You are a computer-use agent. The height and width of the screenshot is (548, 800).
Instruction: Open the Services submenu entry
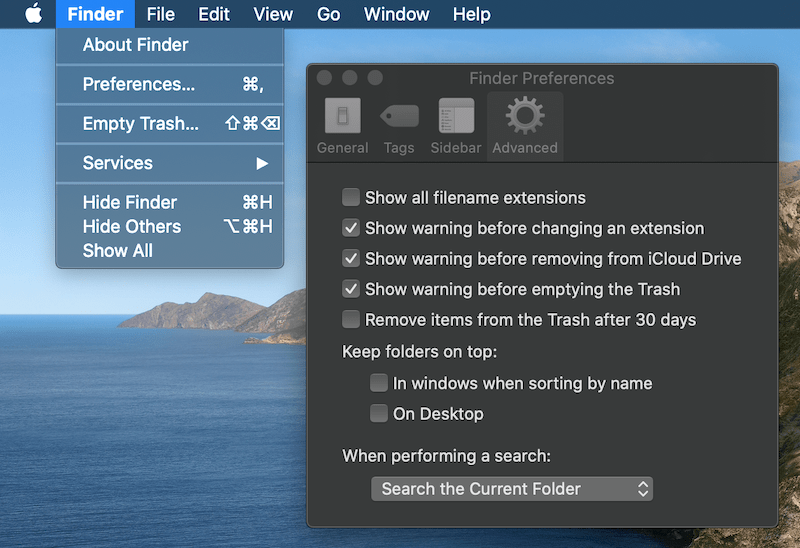169,163
